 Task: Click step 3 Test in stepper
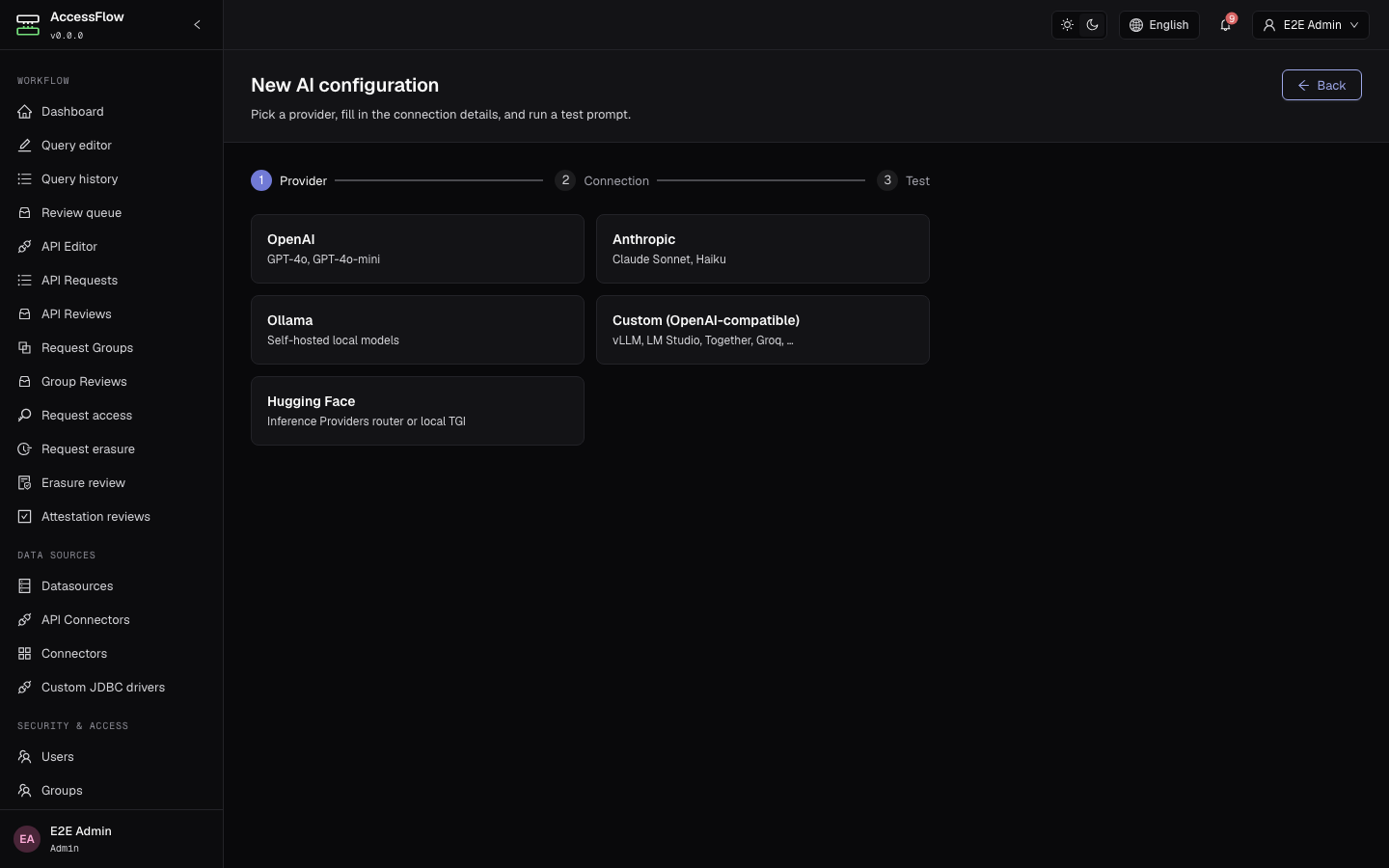903,180
